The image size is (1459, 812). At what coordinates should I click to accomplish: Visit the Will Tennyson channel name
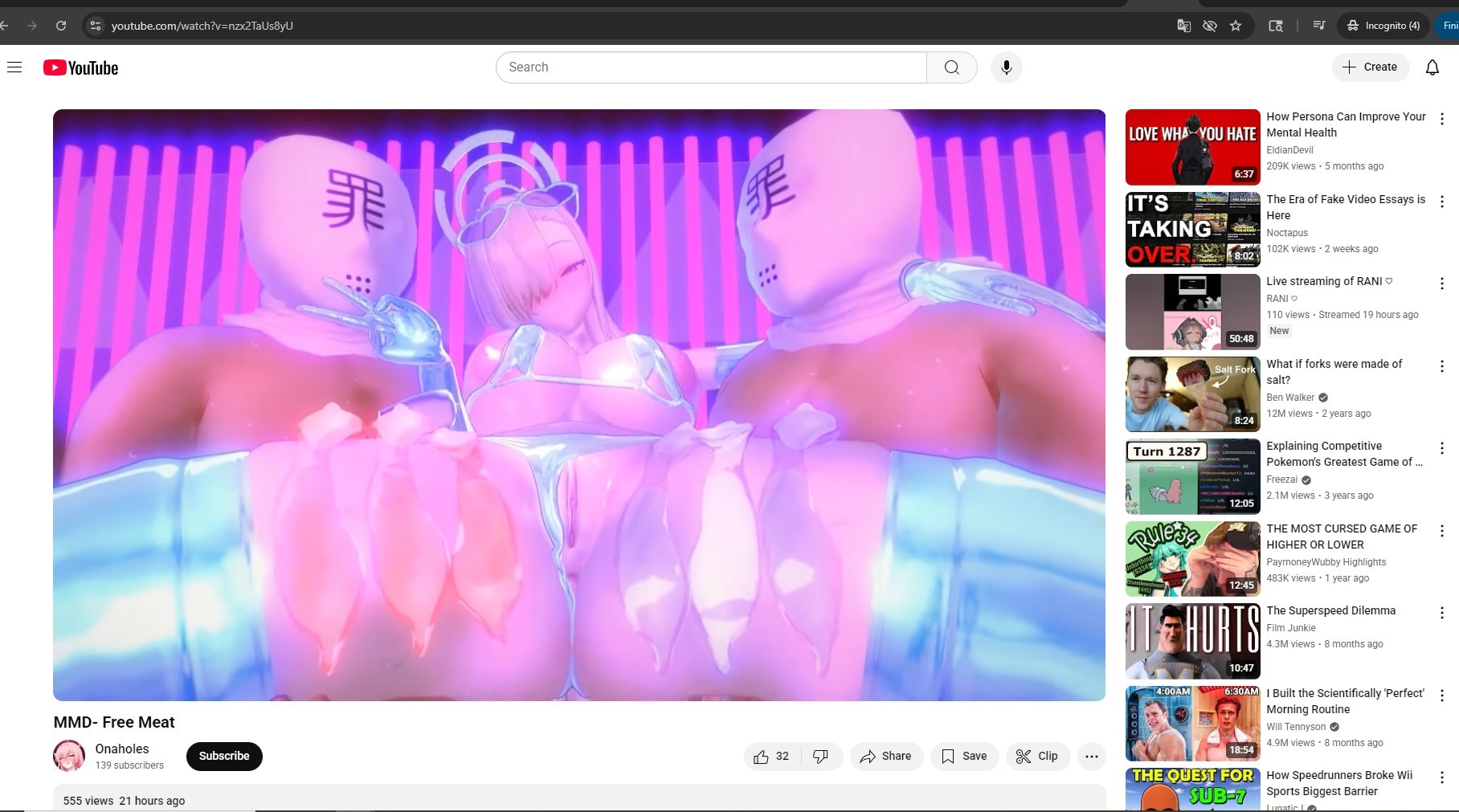coord(1296,727)
